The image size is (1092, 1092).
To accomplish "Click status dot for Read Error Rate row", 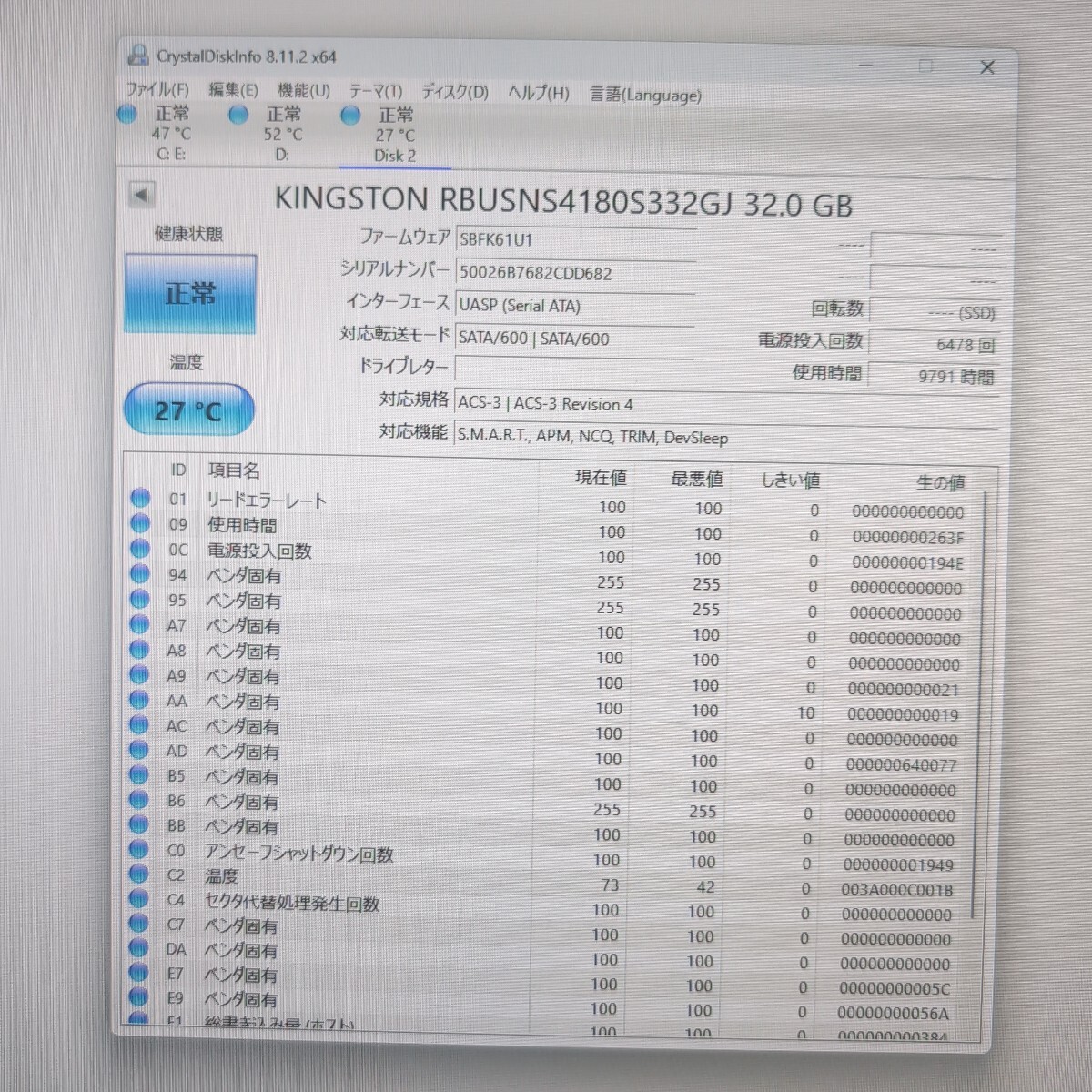I will (x=140, y=498).
